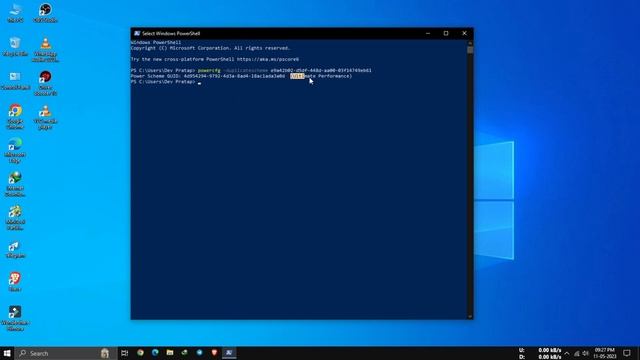Open Chrome from the taskbar
The height and width of the screenshot is (360, 640).
140,353
